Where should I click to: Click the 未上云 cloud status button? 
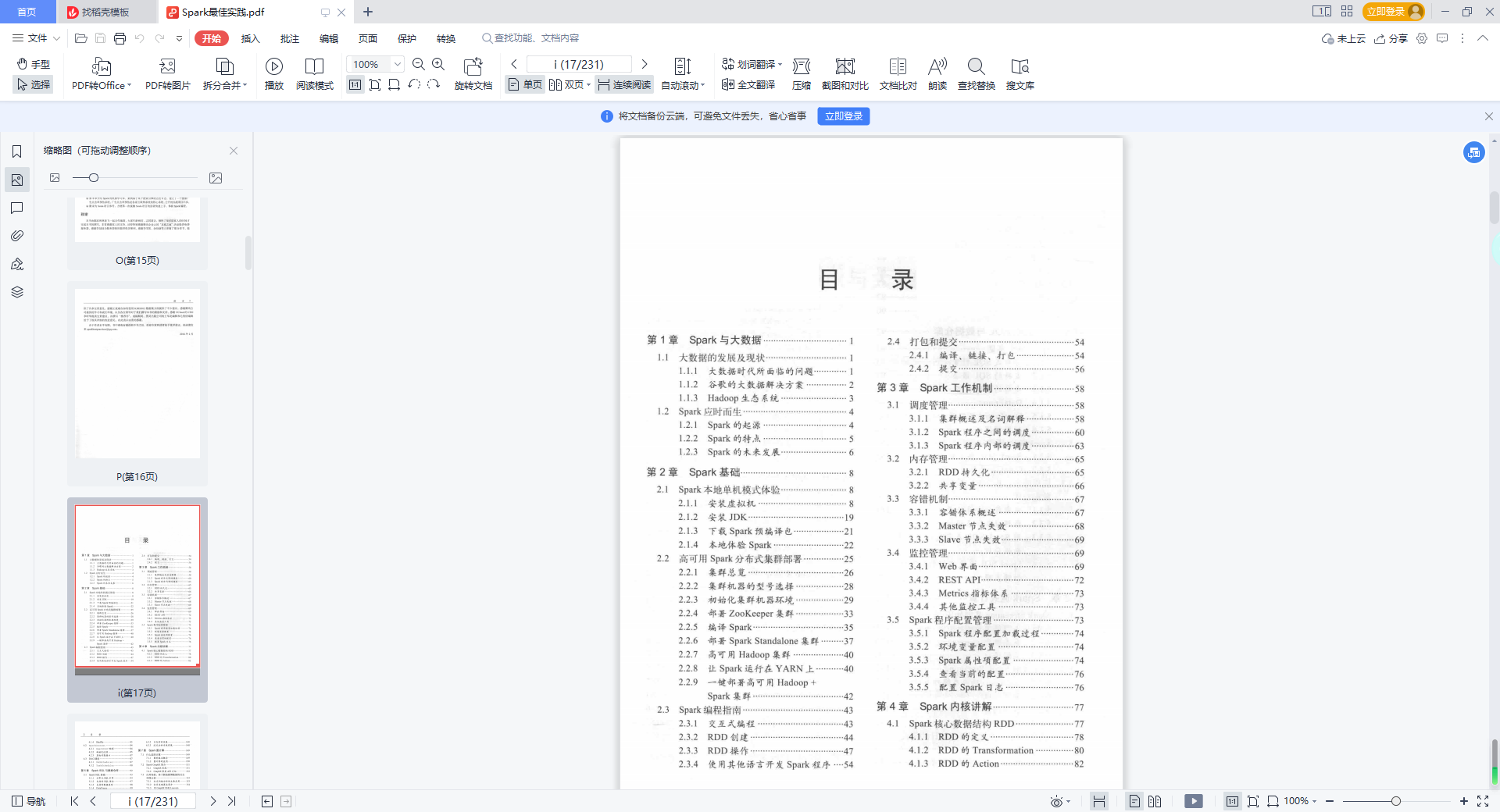tap(1343, 38)
